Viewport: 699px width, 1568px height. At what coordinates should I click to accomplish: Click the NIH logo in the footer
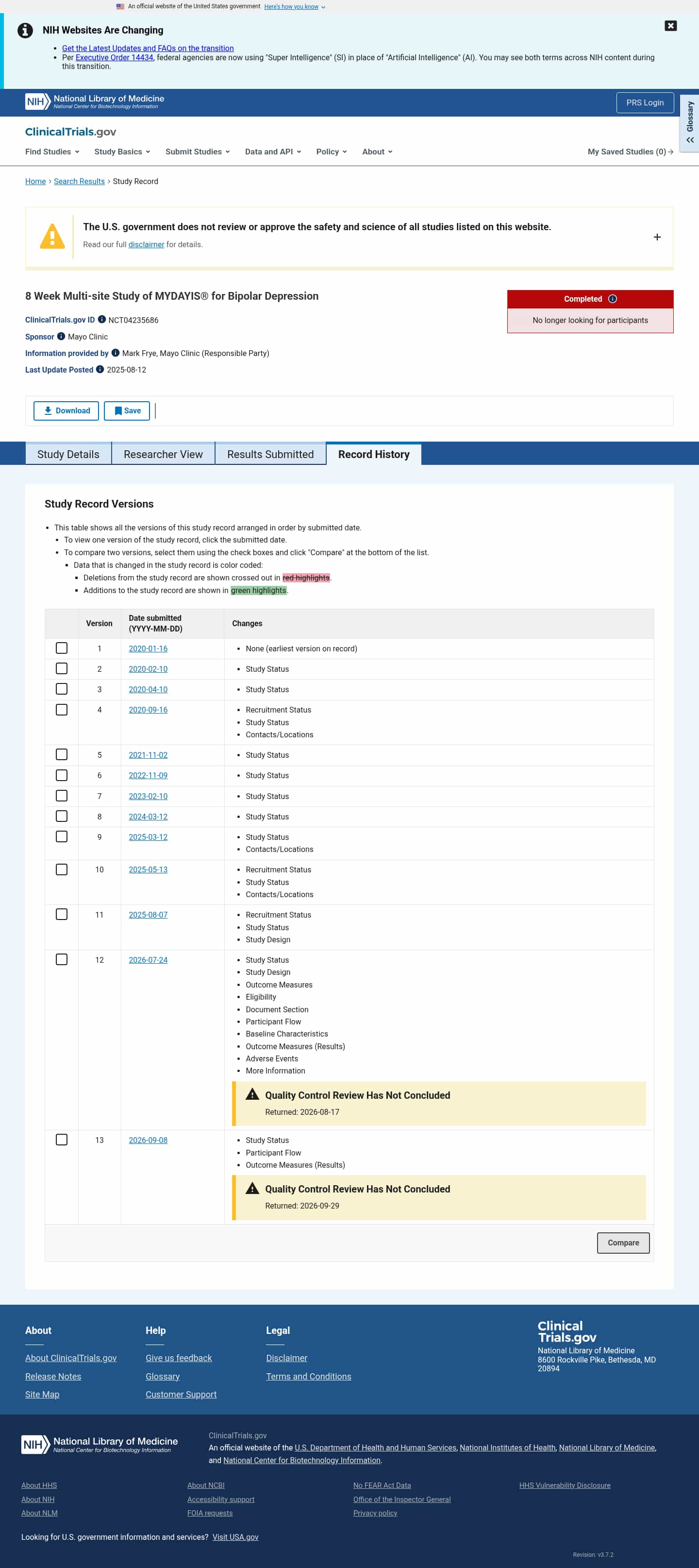coord(100,1444)
